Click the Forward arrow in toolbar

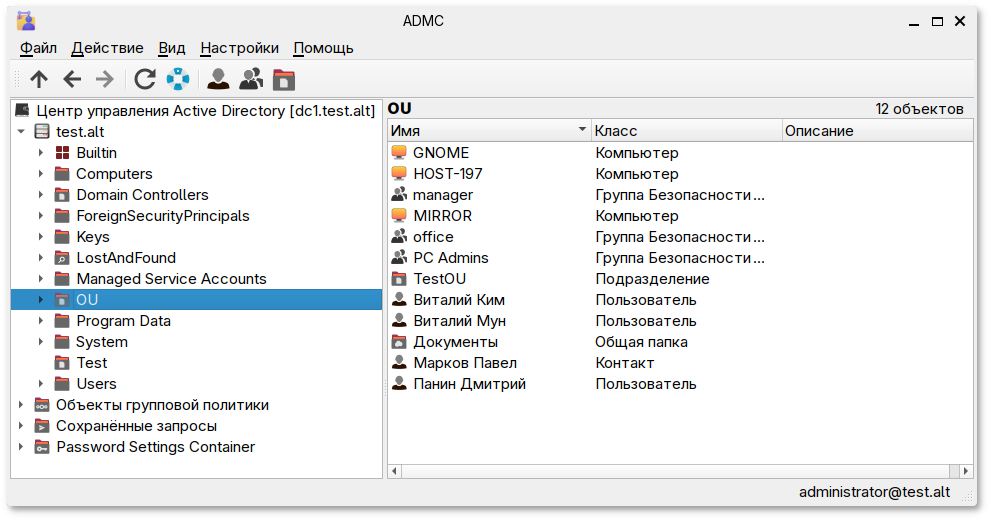105,80
